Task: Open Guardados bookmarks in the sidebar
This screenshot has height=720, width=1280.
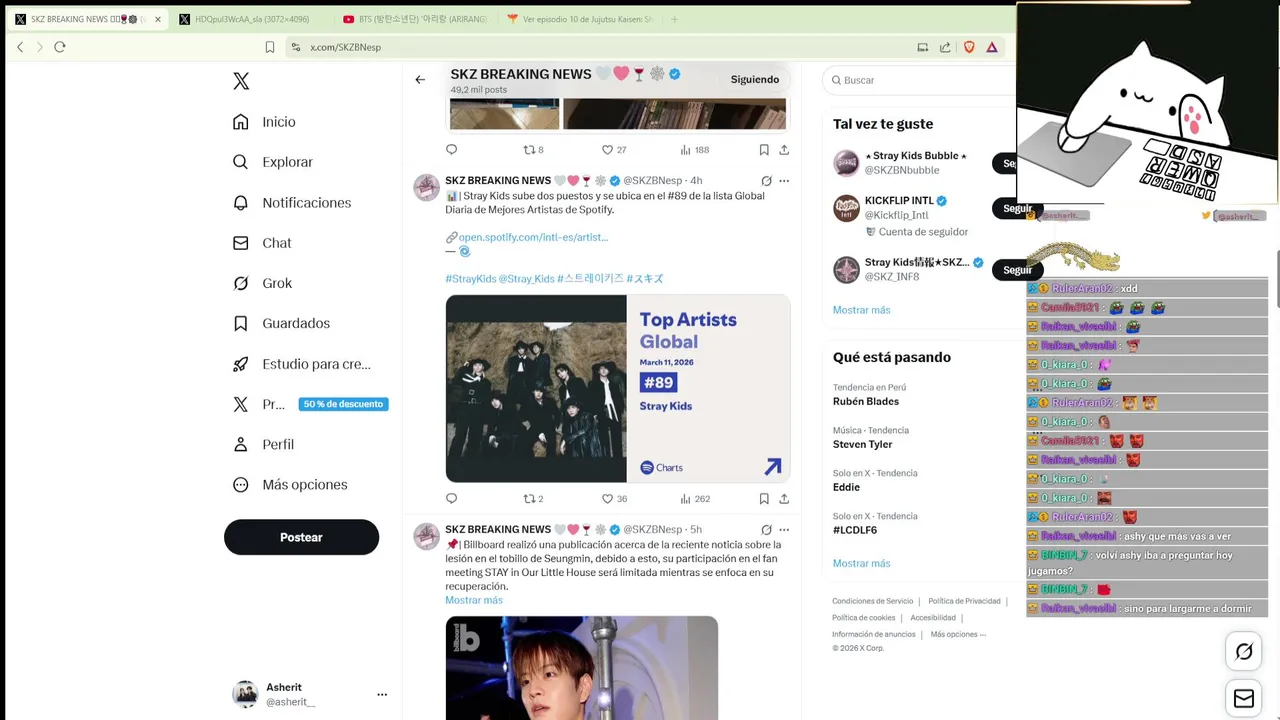Action: (281, 323)
